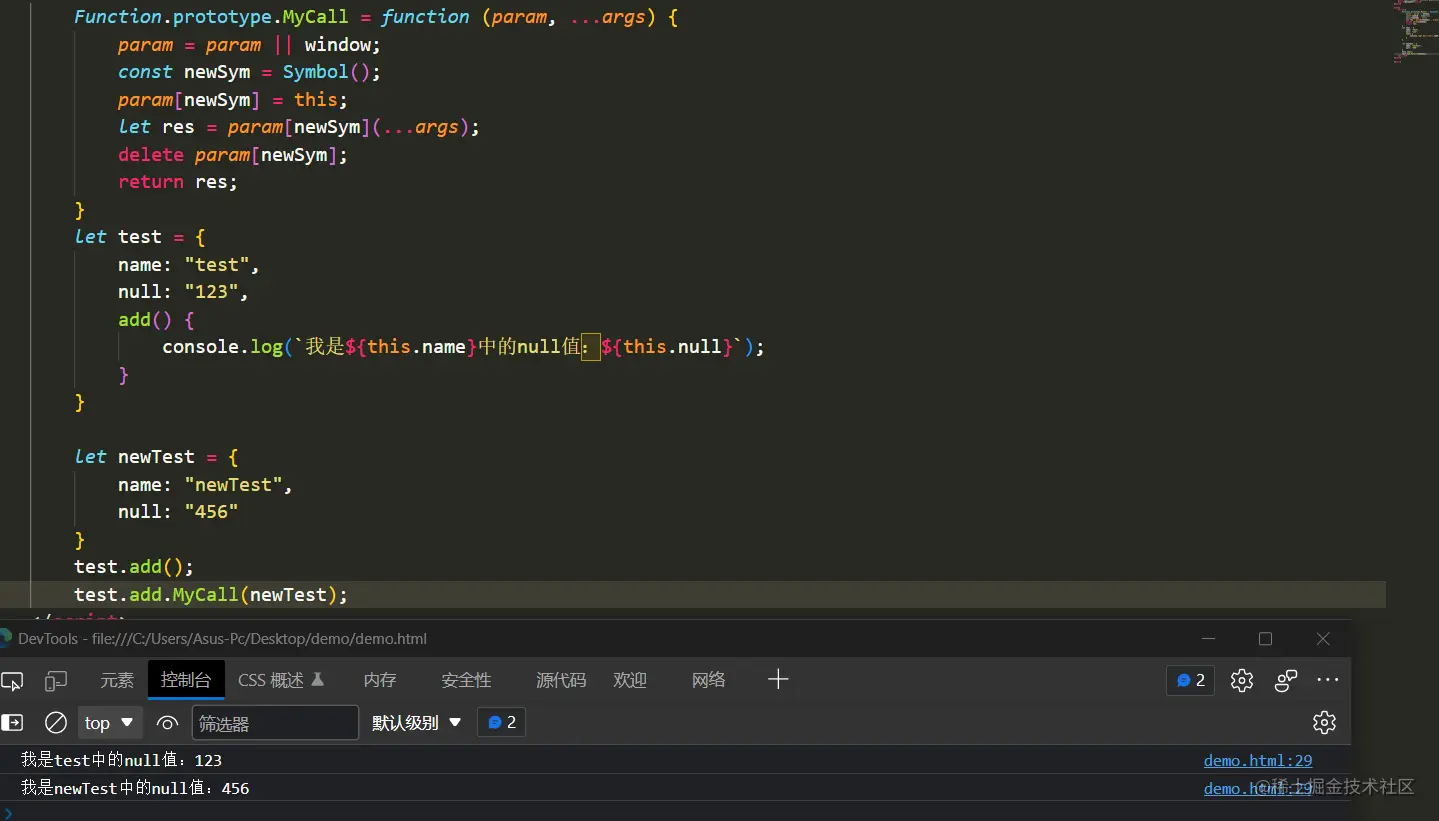The width and height of the screenshot is (1439, 821).
Task: Open DevTools feedback icon
Action: [1285, 680]
